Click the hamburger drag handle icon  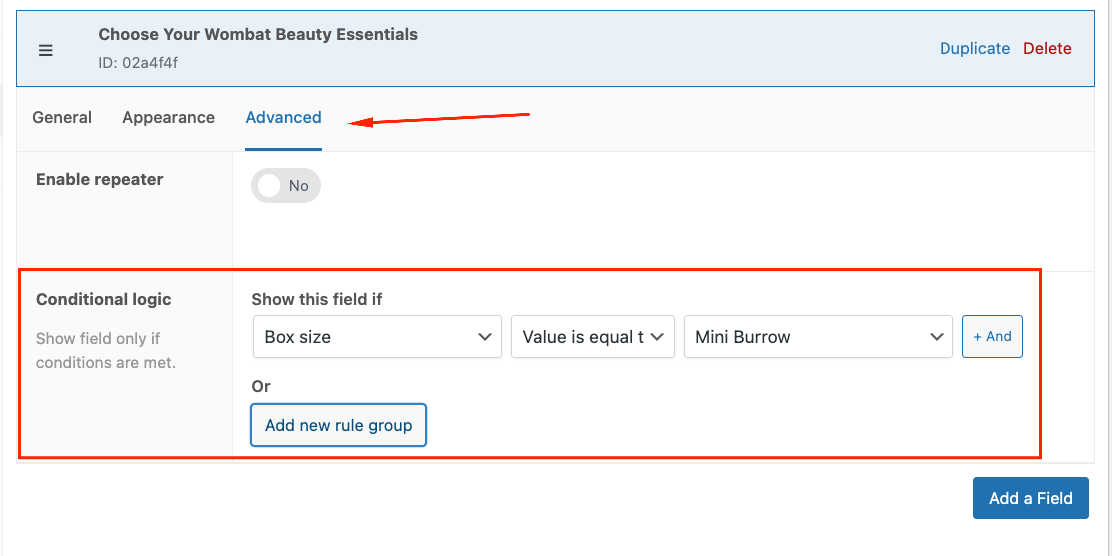[x=46, y=51]
